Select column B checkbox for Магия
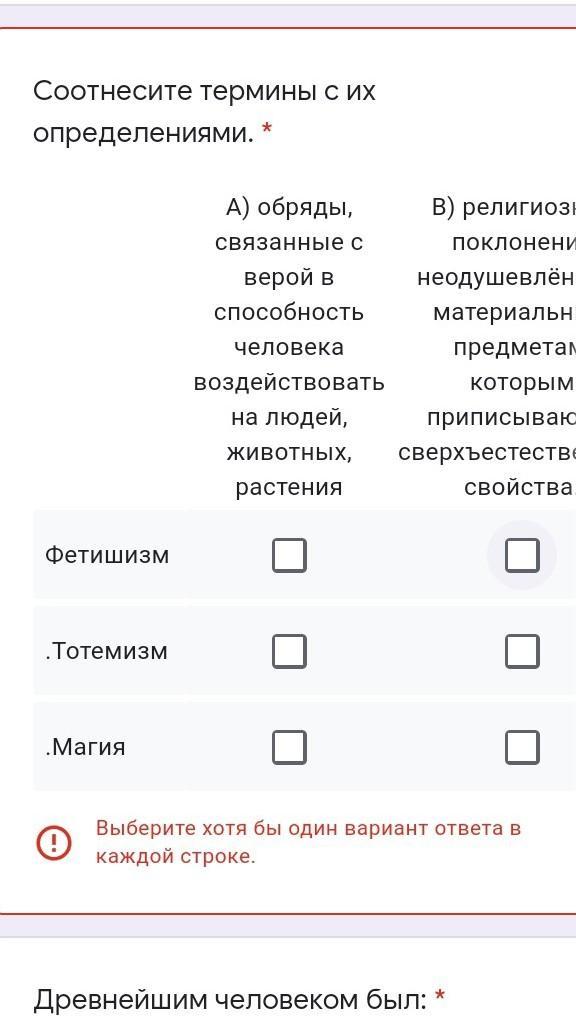The width and height of the screenshot is (576, 1026). [x=522, y=747]
